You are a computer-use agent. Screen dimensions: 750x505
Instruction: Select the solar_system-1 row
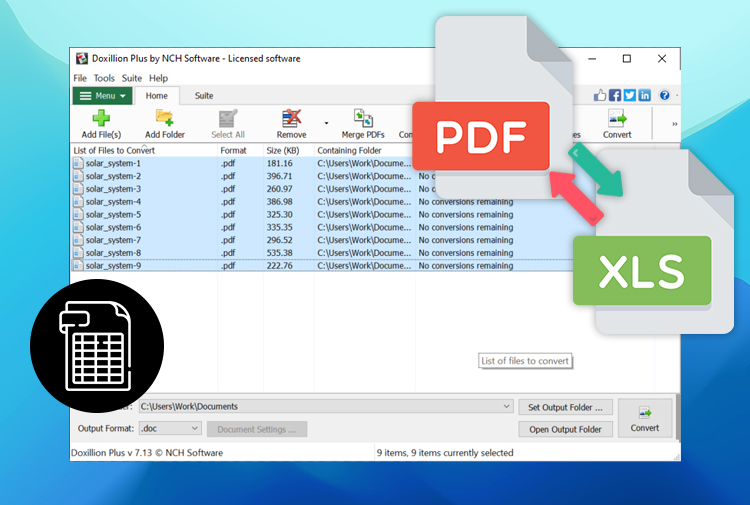(x=321, y=163)
